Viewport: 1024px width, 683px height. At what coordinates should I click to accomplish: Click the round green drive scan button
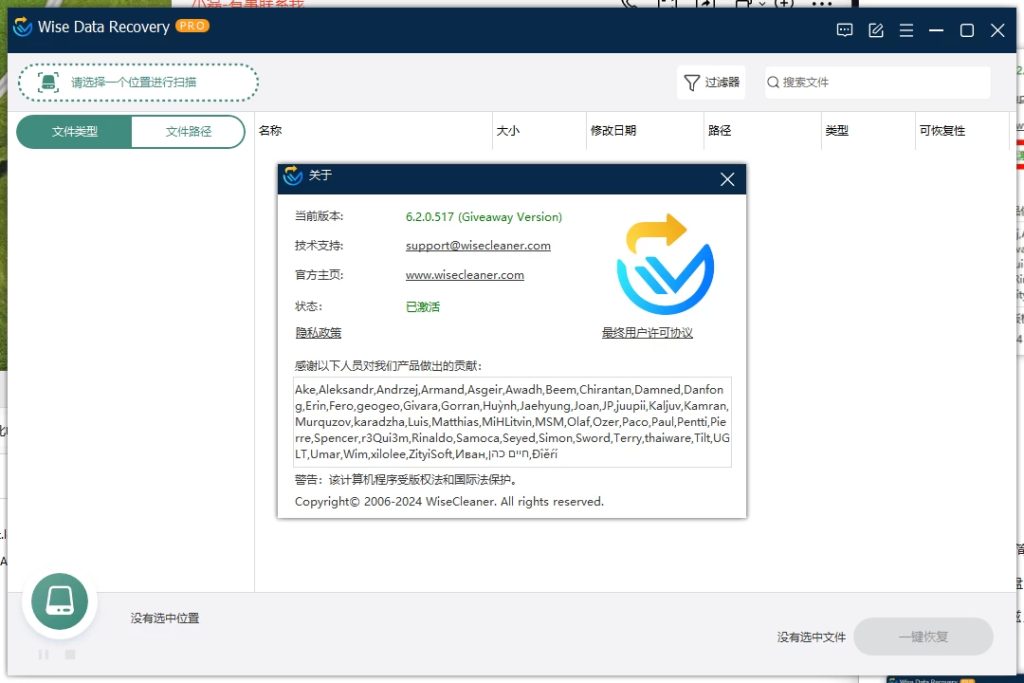pyautogui.click(x=59, y=601)
